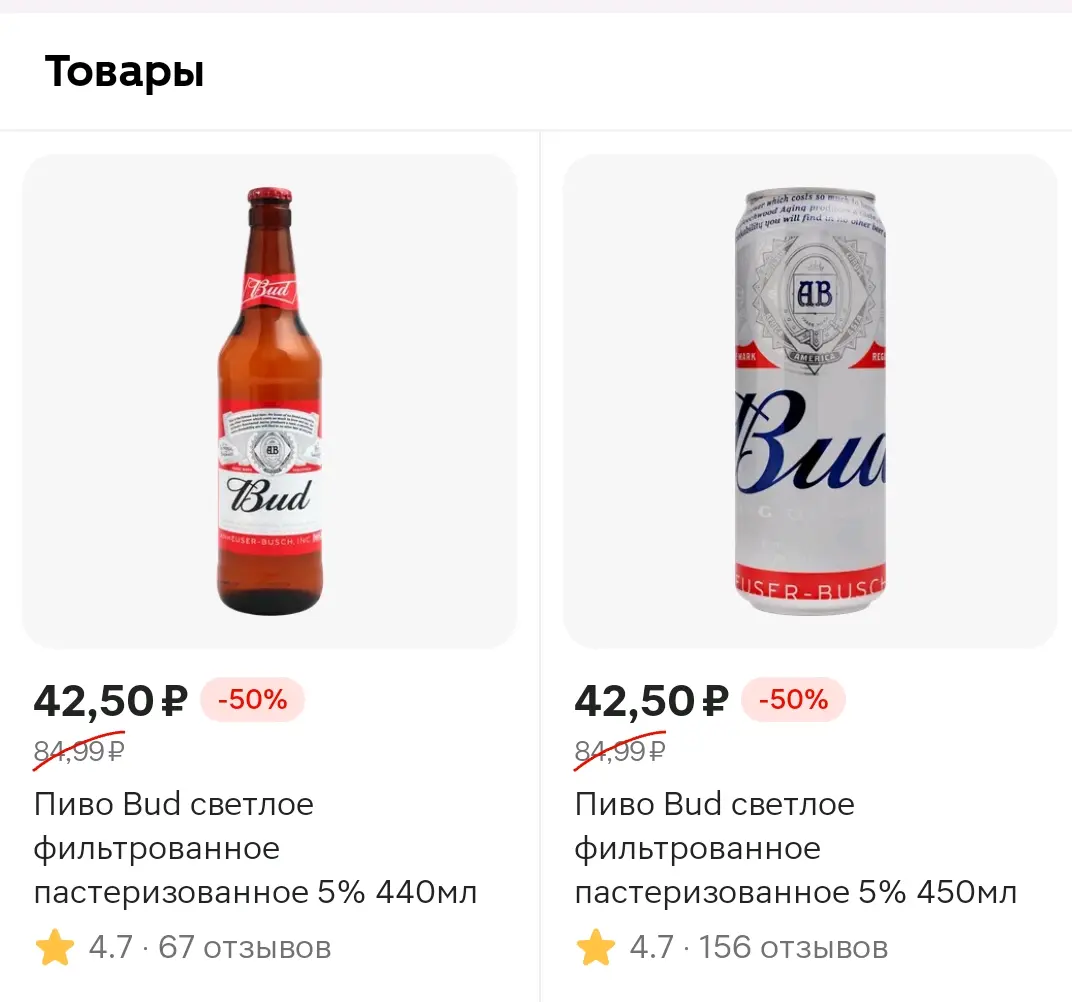
Task: Click the 4.7 rating value for bottled Bud
Action: coord(110,947)
